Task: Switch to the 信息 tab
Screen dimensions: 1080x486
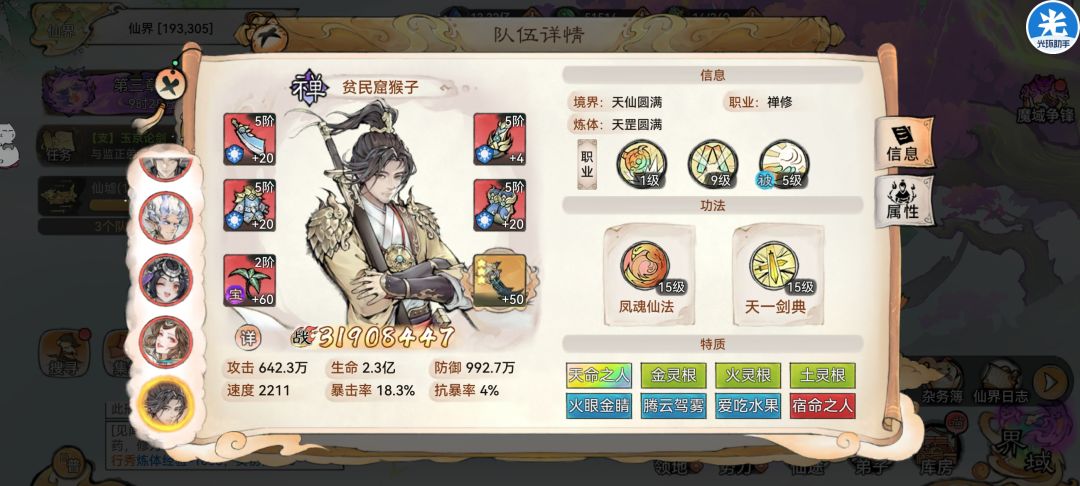Action: [x=903, y=143]
